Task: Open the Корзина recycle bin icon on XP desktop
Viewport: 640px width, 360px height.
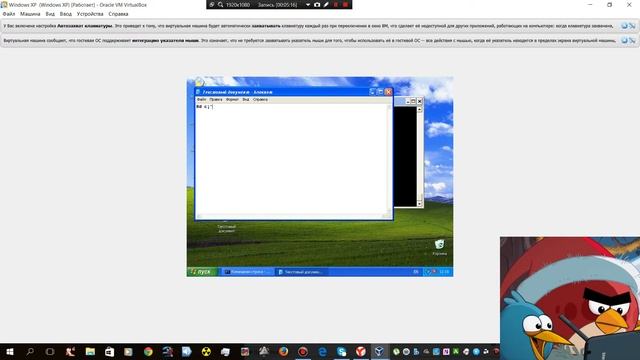Action: pos(440,247)
